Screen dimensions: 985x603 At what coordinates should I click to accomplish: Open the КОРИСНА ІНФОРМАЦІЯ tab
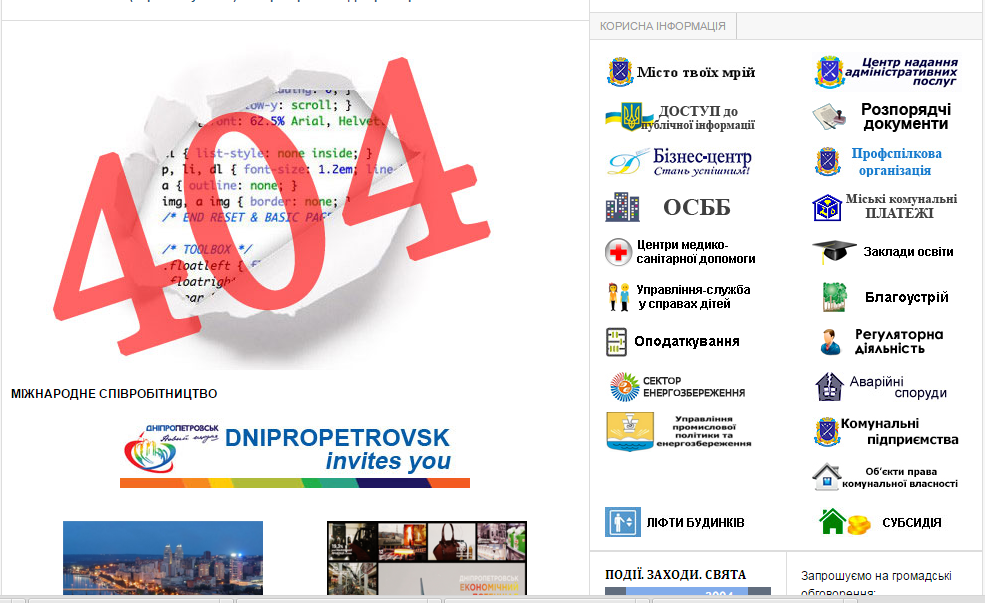pyautogui.click(x=662, y=26)
